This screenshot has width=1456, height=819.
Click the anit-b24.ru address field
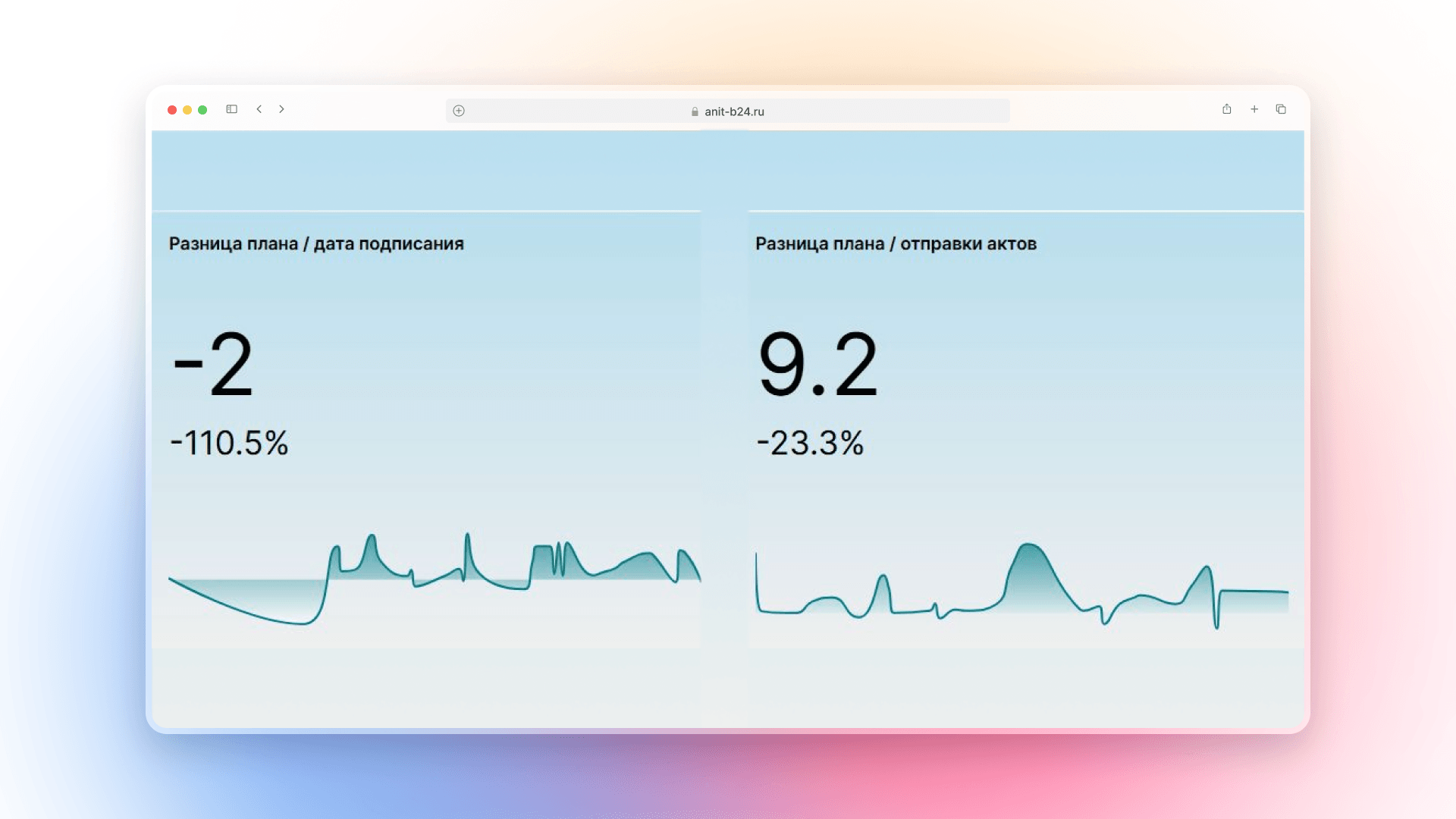pos(734,111)
